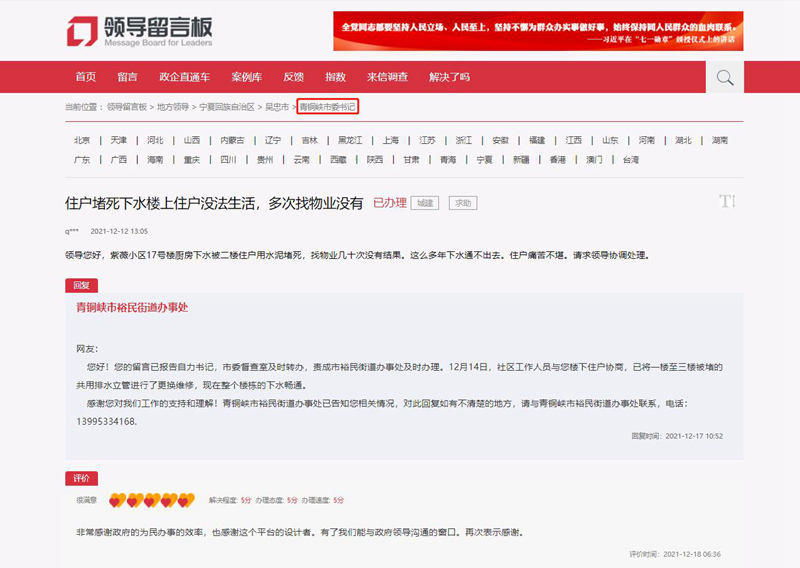Select 北京 from the province list
800x568 pixels.
[x=82, y=140]
